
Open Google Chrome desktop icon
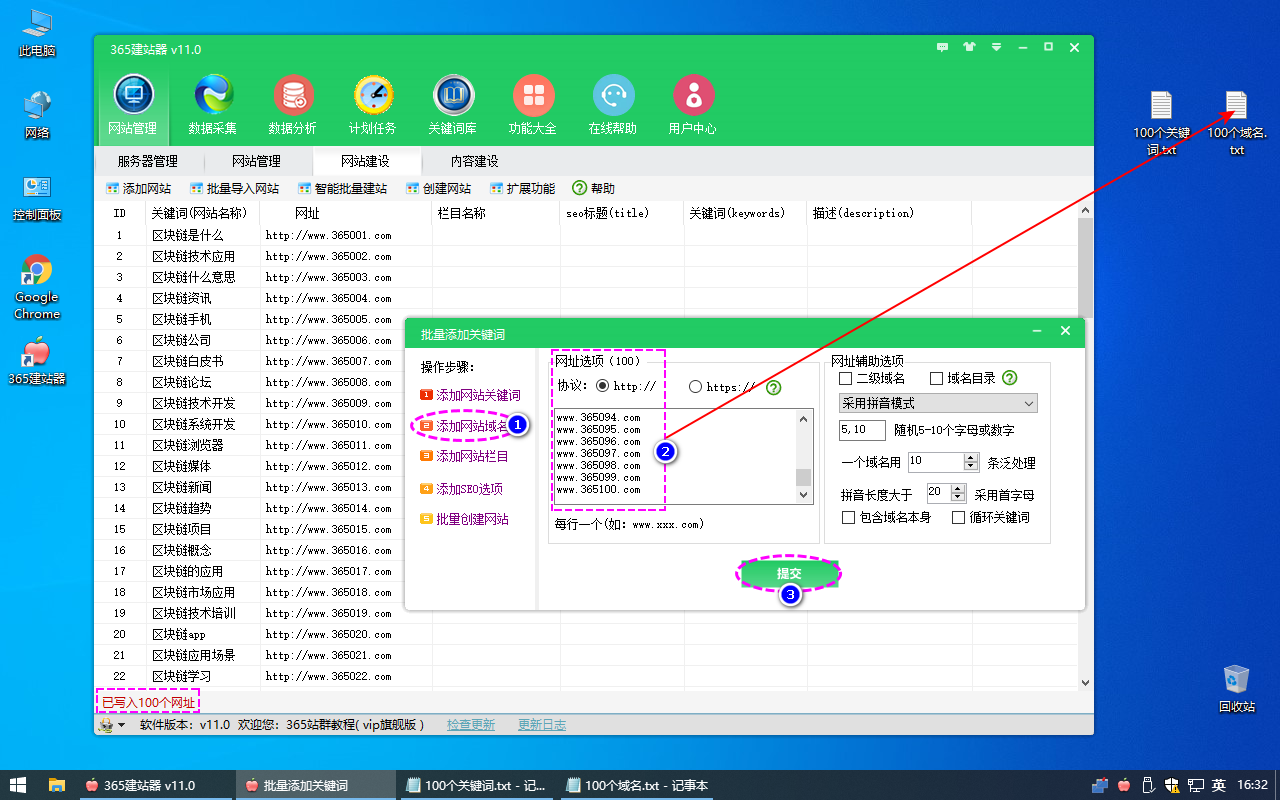pyautogui.click(x=37, y=287)
